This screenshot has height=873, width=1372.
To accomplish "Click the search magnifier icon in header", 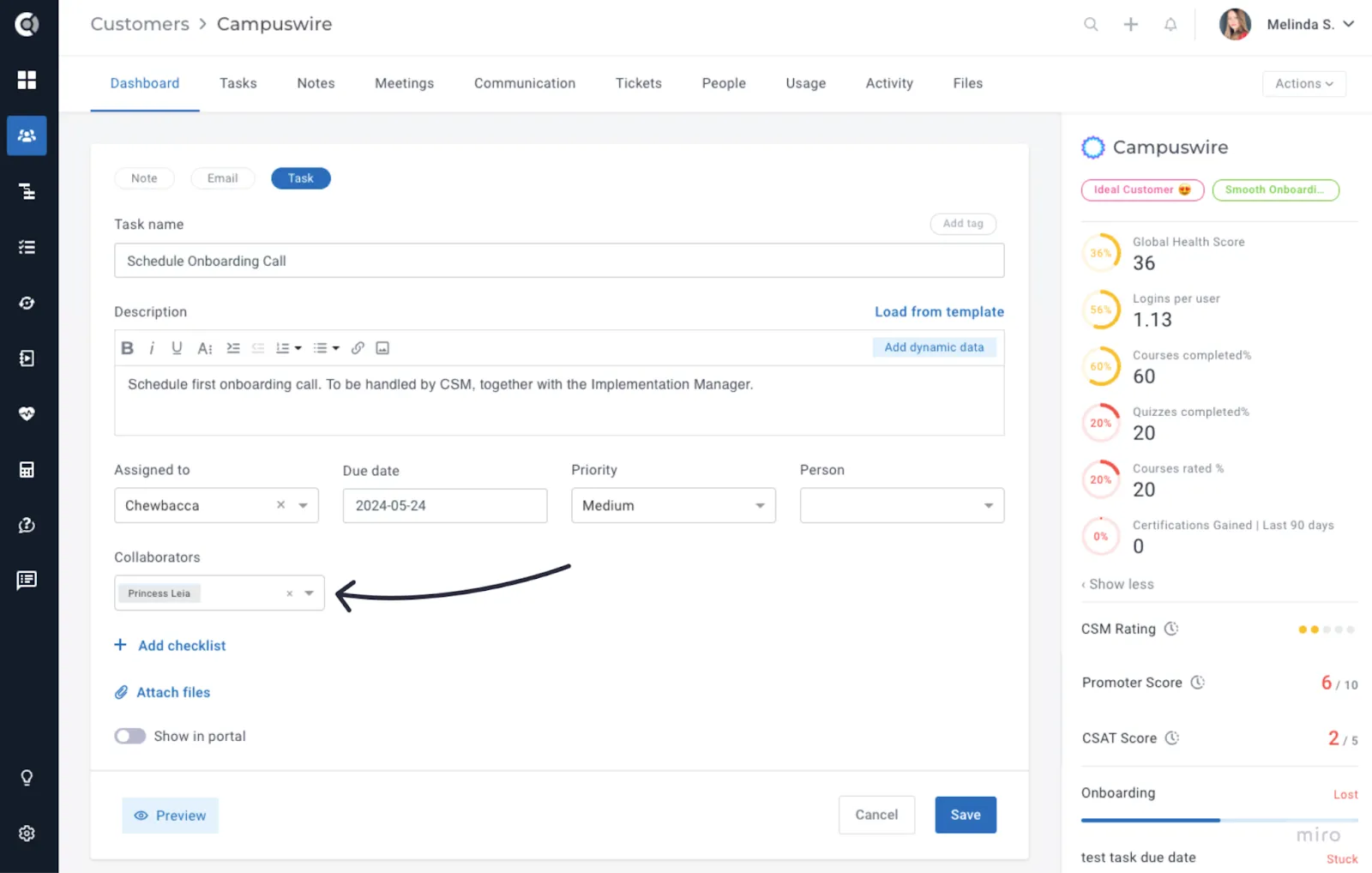I will pos(1091,24).
